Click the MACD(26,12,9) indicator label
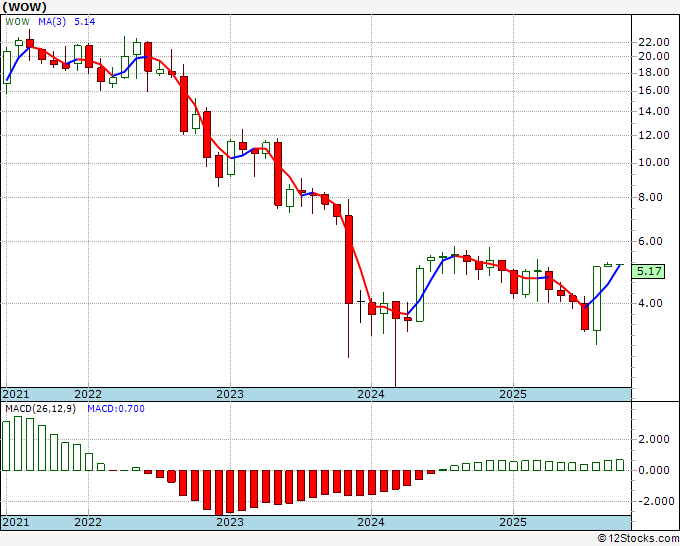This screenshot has height=546, width=680. [x=40, y=409]
